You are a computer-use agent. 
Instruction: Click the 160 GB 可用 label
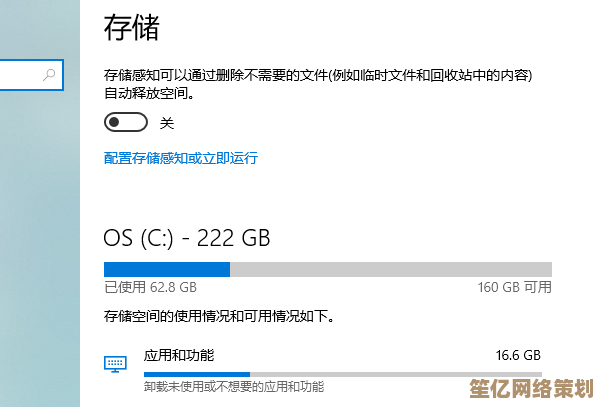(514, 287)
